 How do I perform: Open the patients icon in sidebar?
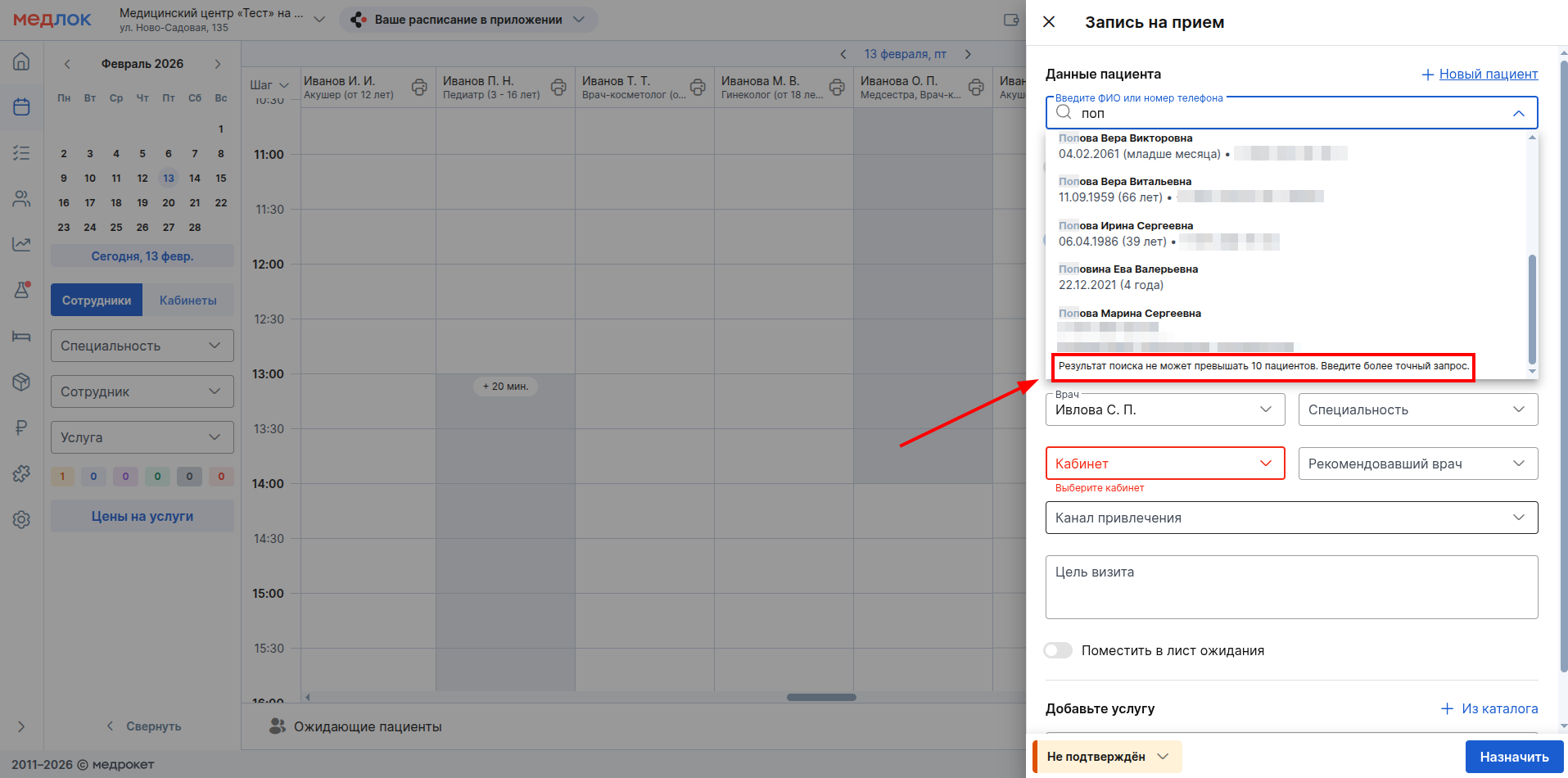(21, 198)
